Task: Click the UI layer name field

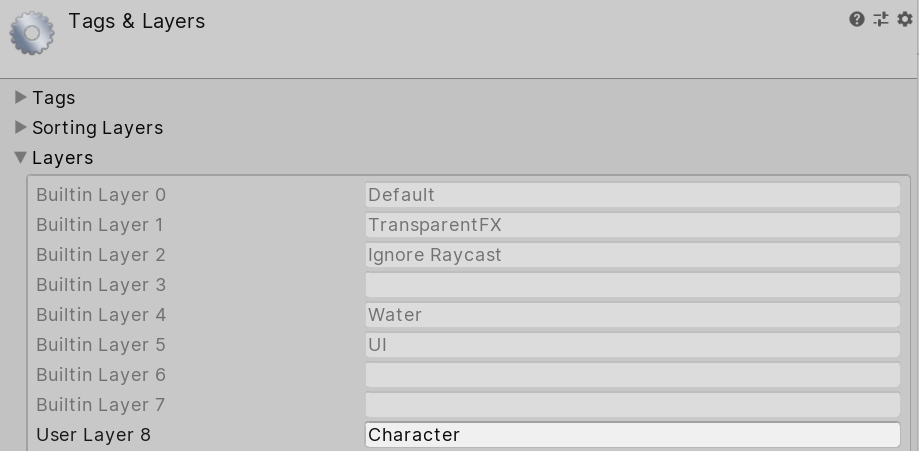Action: point(632,345)
